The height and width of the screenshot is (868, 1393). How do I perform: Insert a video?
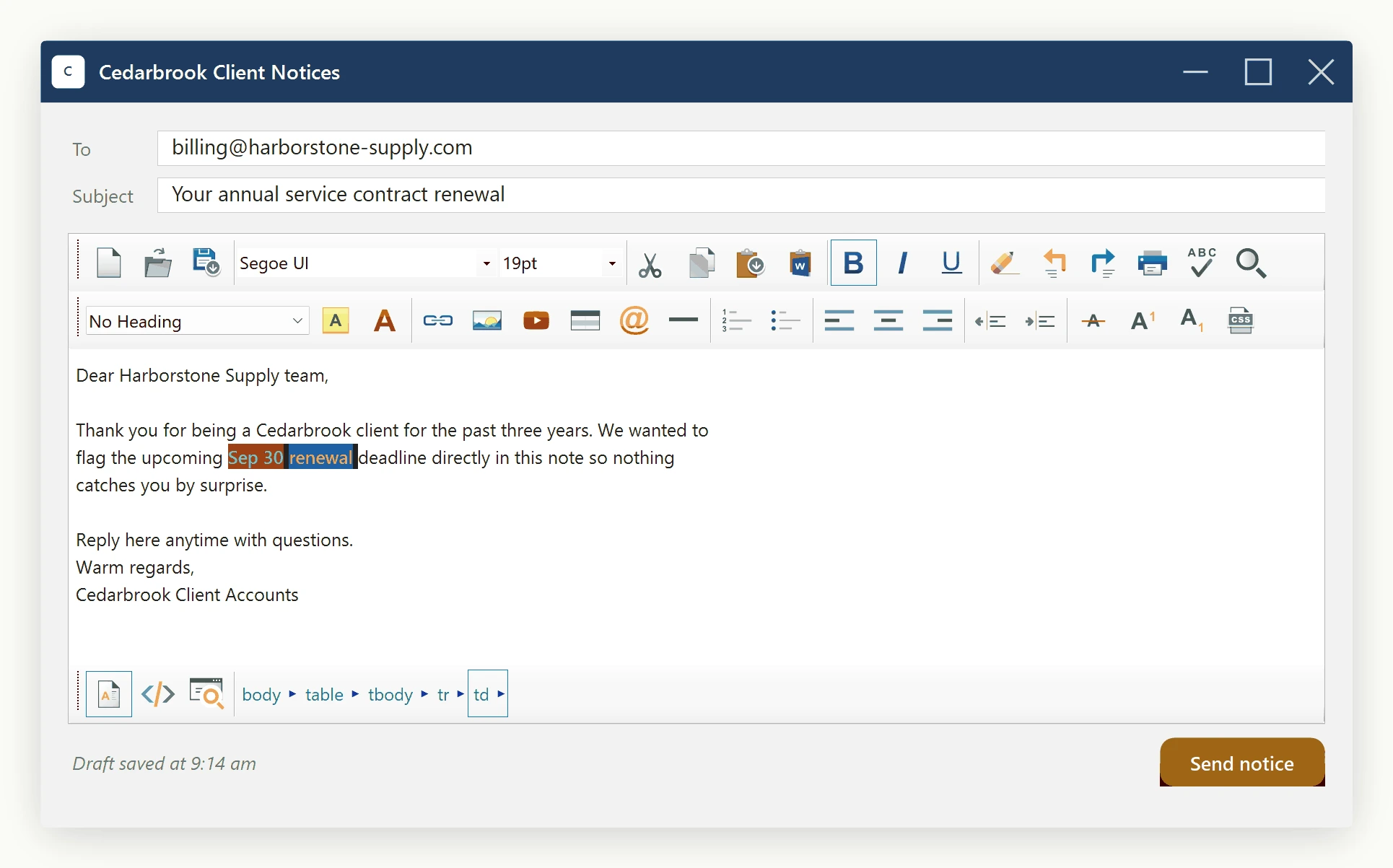536,321
